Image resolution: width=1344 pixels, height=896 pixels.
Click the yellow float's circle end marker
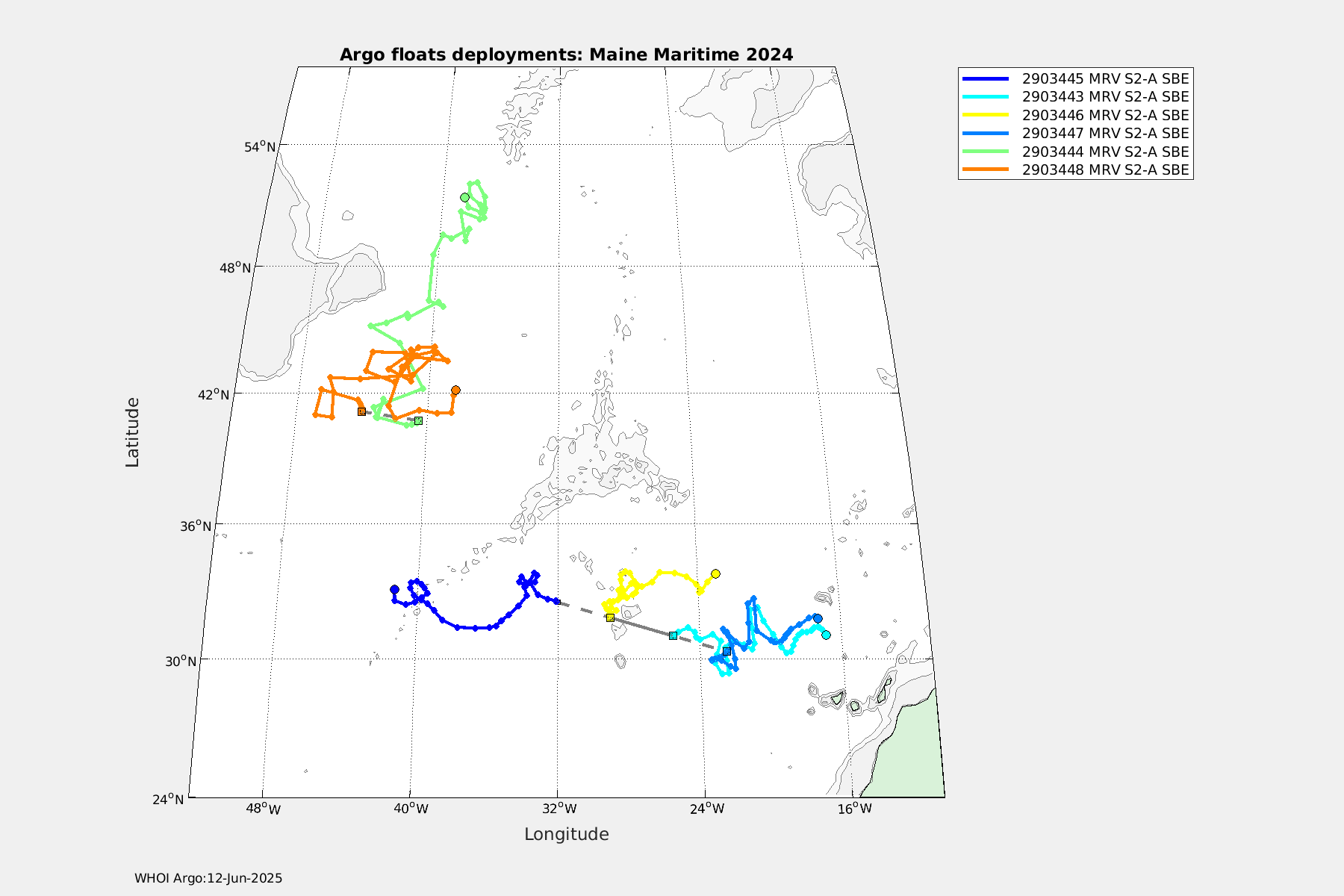(x=715, y=573)
